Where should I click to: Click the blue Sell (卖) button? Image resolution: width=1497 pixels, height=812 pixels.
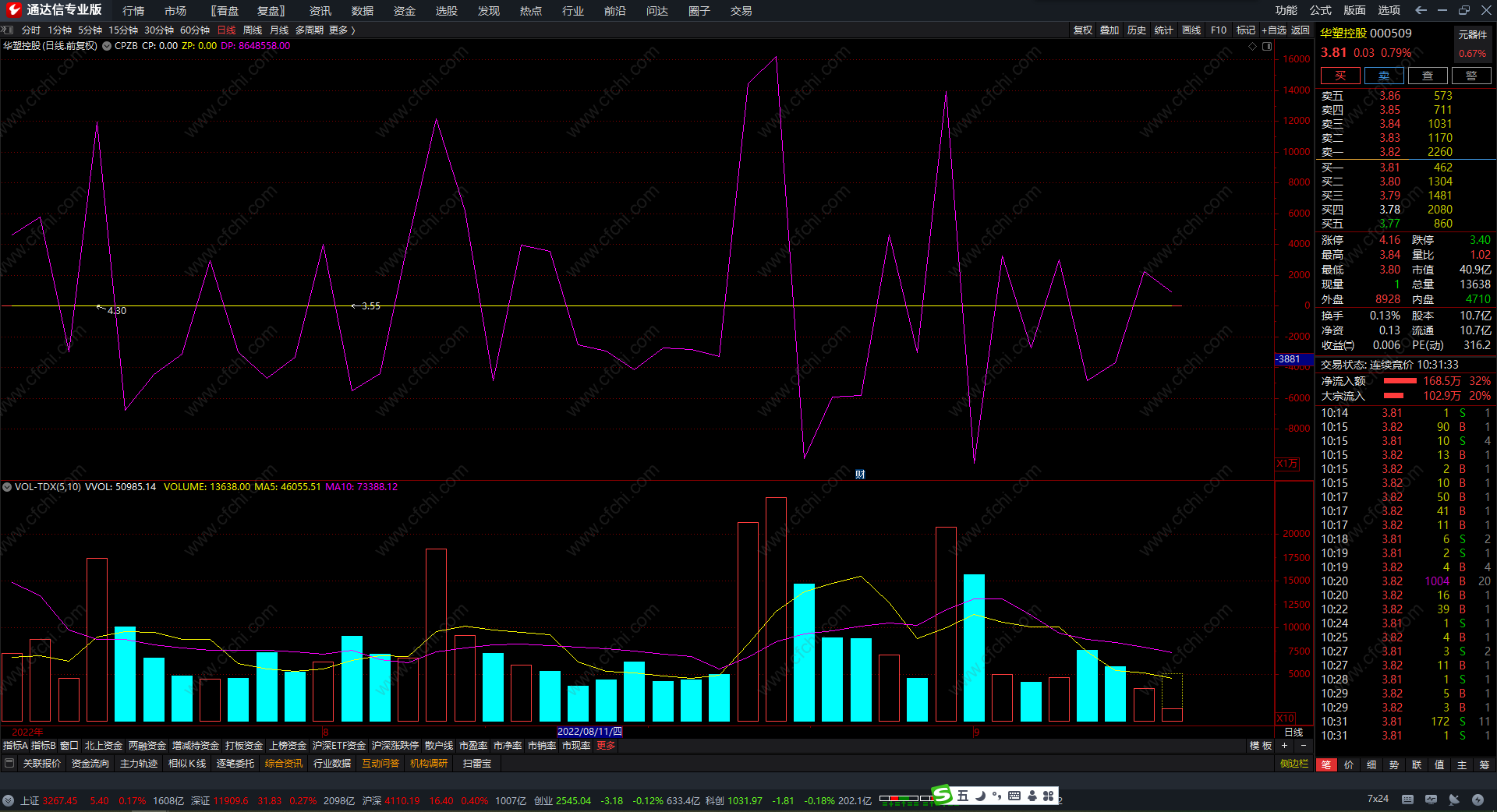[x=1383, y=76]
